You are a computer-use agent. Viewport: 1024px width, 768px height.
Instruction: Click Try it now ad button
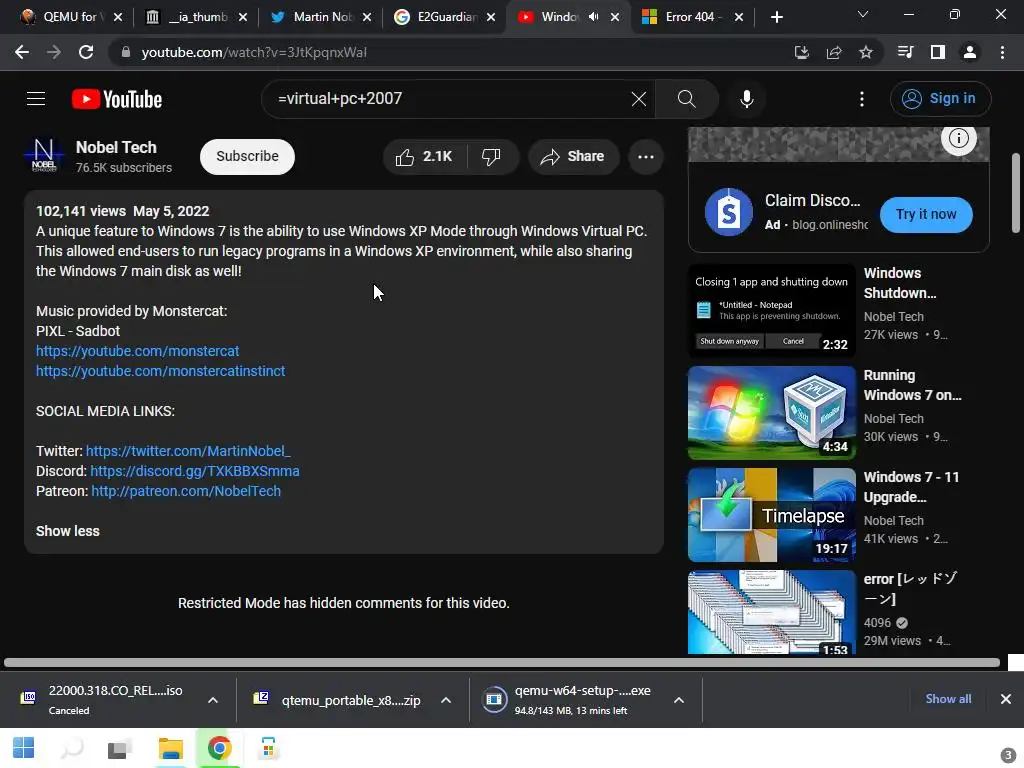pyautogui.click(x=926, y=214)
